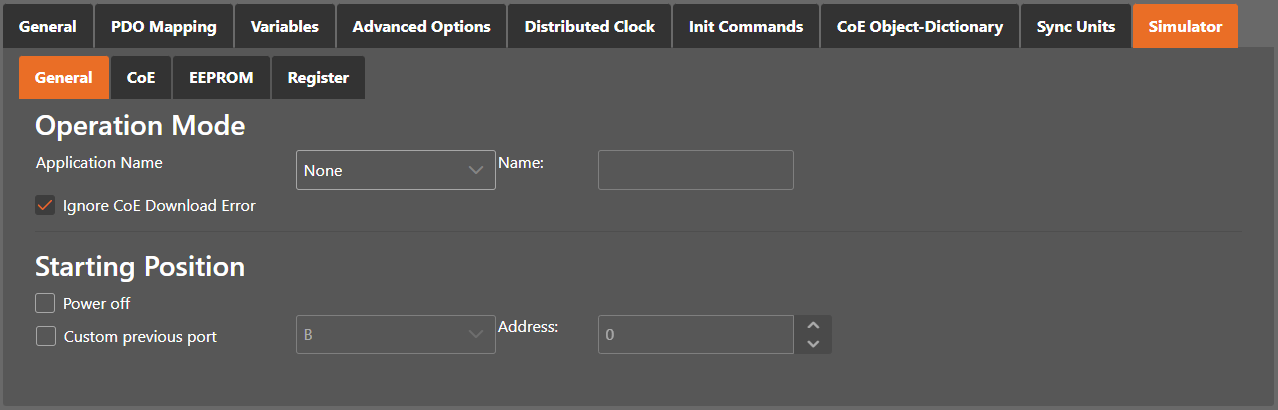
Task: Enable the Power off checkbox
Action: point(45,303)
